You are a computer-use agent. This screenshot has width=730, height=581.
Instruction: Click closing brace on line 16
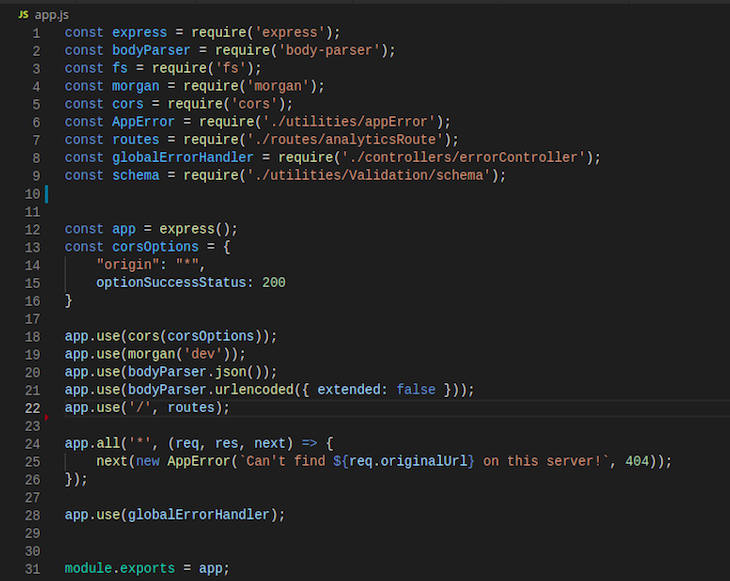click(x=68, y=301)
